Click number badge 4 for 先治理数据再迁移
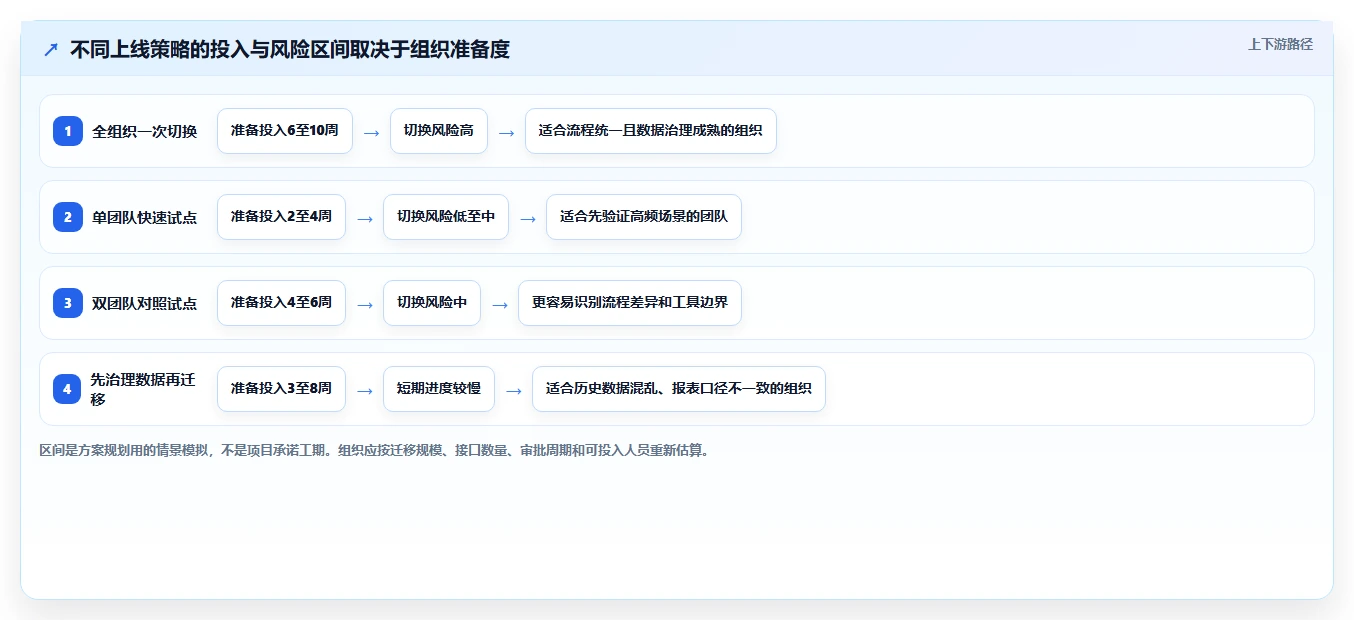The image size is (1354, 620). [x=68, y=389]
